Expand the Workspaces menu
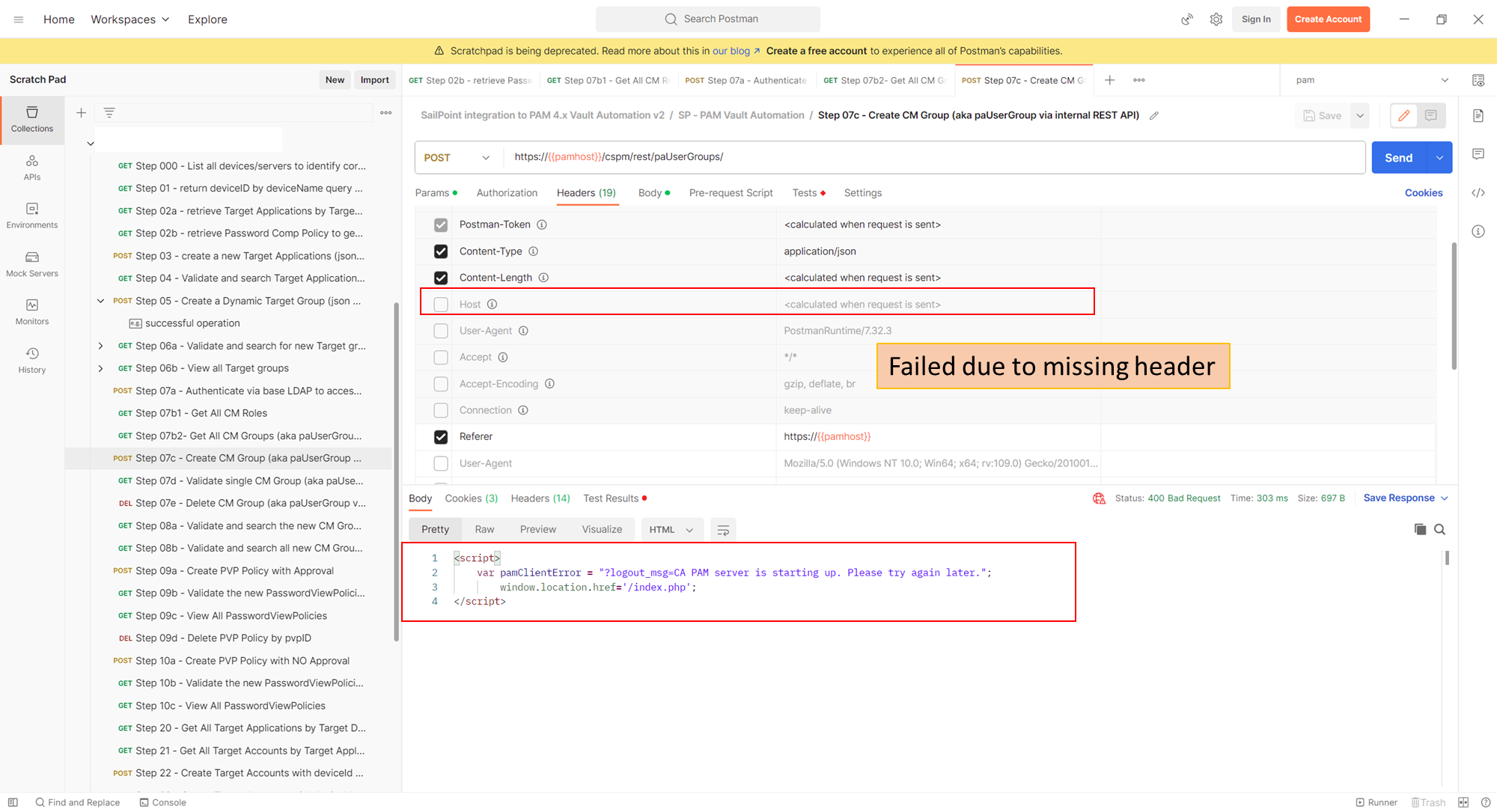Image resolution: width=1497 pixels, height=812 pixels. tap(129, 19)
